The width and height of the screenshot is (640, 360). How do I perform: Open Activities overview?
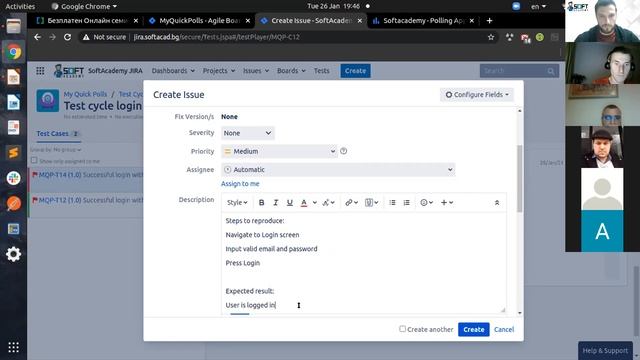coord(20,6)
